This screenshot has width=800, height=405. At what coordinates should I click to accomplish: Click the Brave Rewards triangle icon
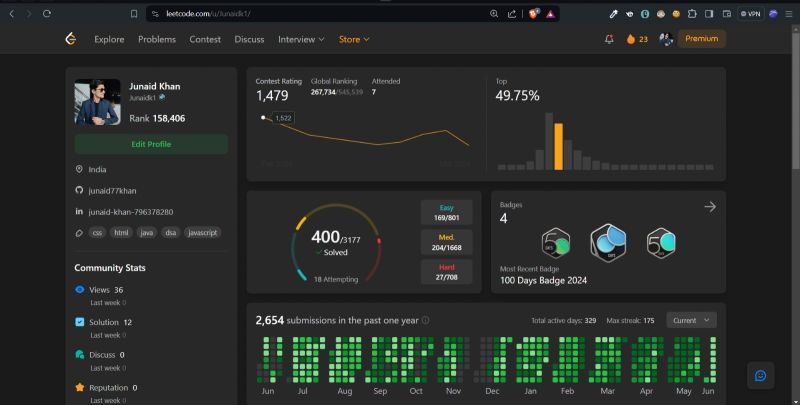tap(550, 14)
